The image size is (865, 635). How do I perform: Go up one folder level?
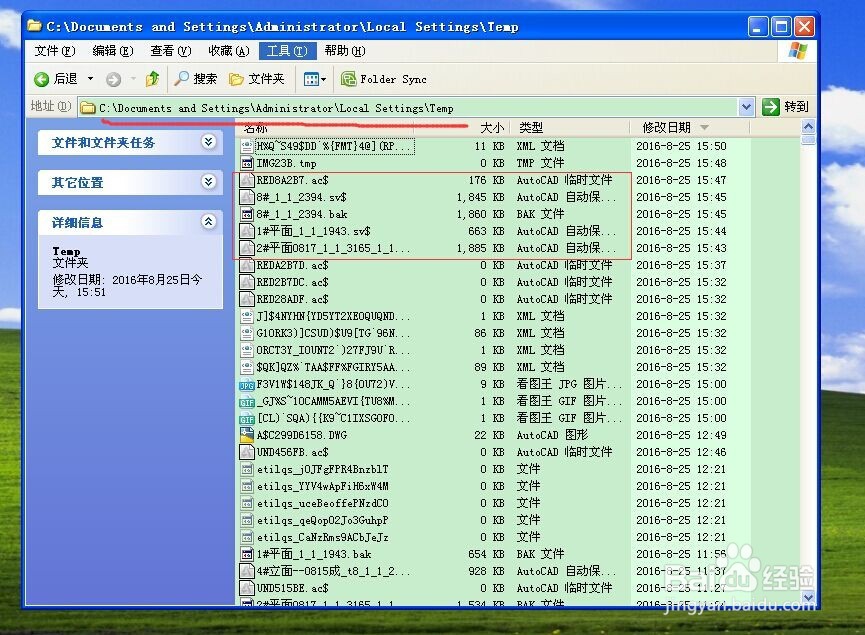[x=153, y=79]
